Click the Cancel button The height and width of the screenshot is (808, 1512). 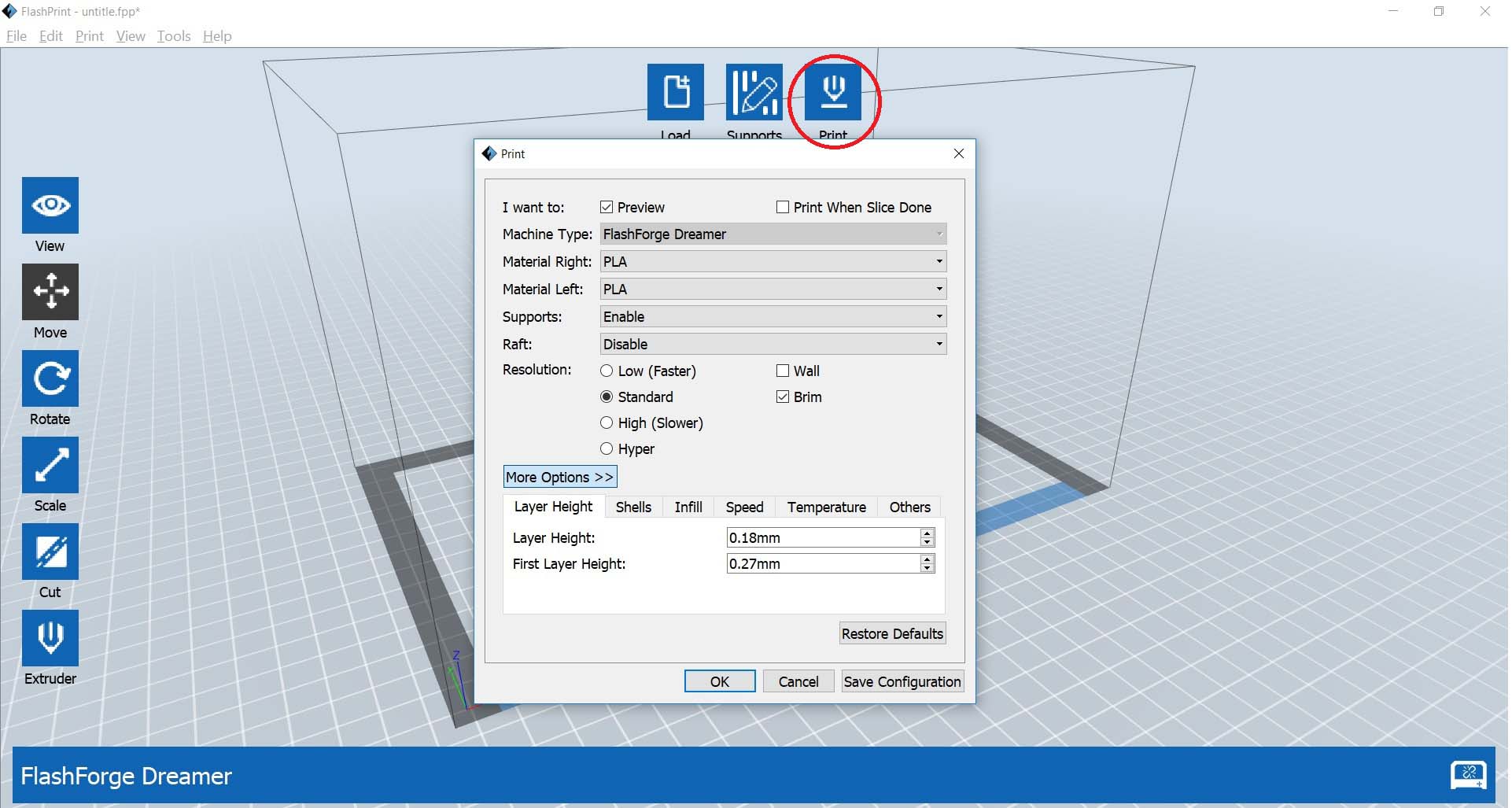tap(798, 681)
